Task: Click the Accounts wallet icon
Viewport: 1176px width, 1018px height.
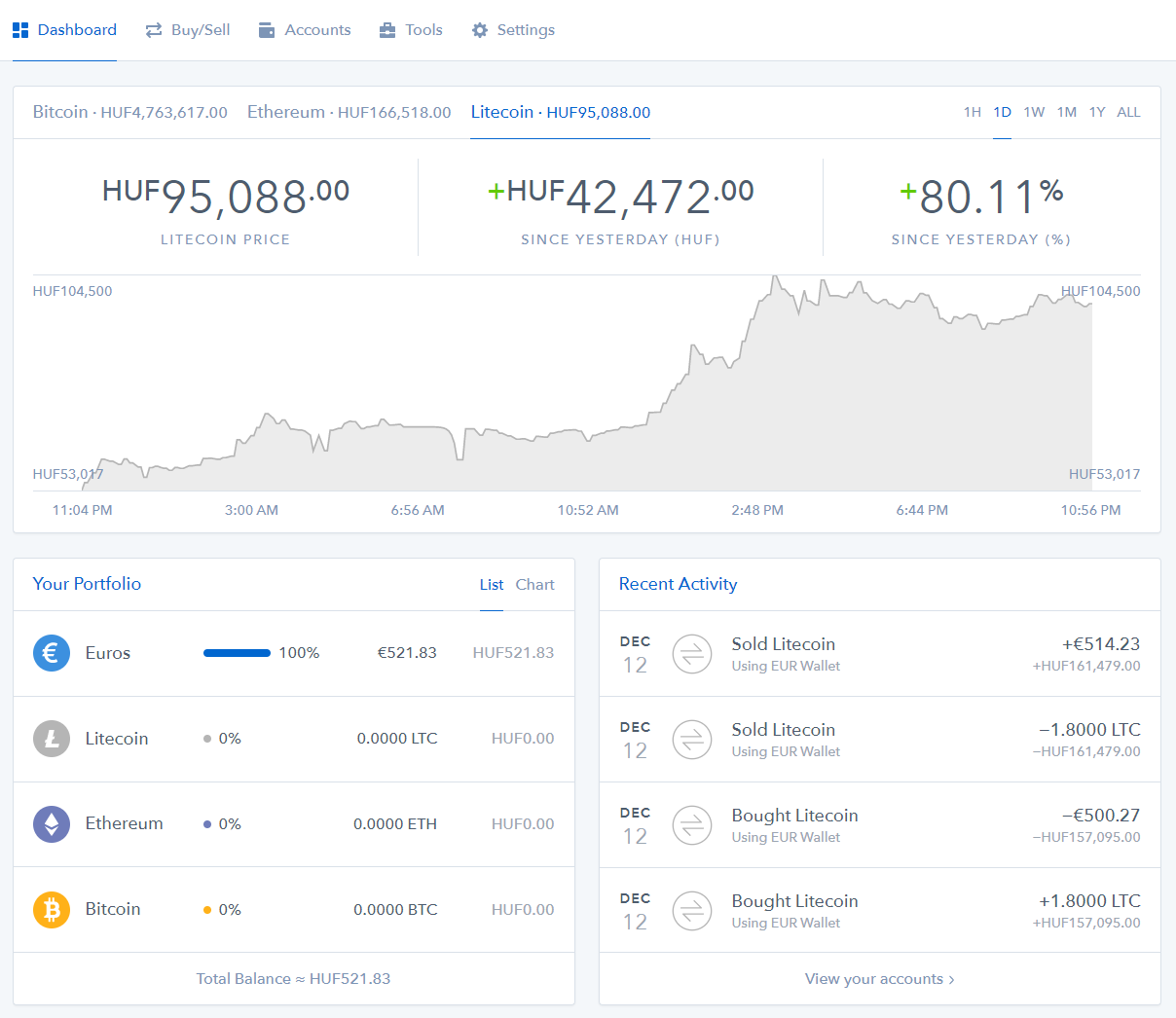Action: tap(267, 30)
